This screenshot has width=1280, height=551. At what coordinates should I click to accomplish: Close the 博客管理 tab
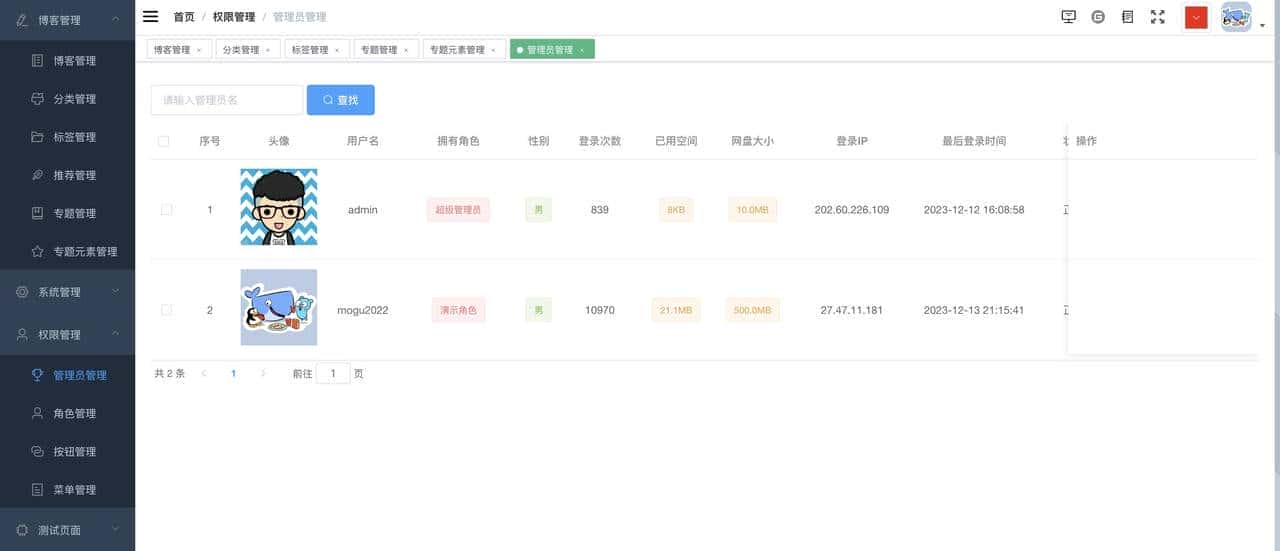199,50
